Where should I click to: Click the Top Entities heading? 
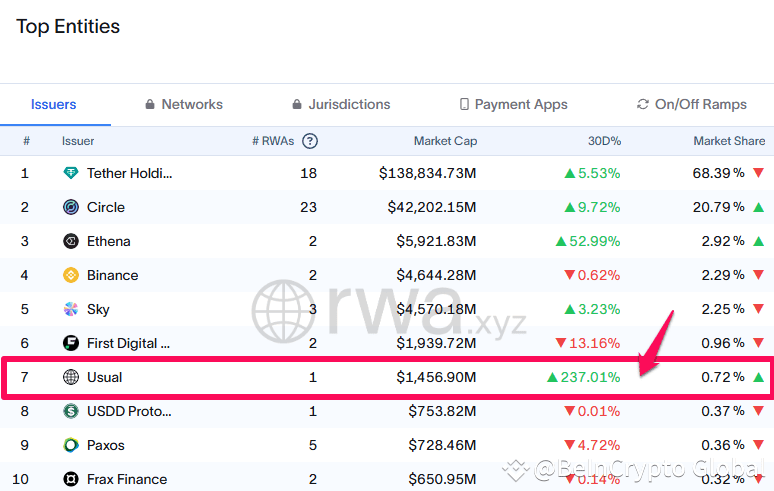pos(68,27)
